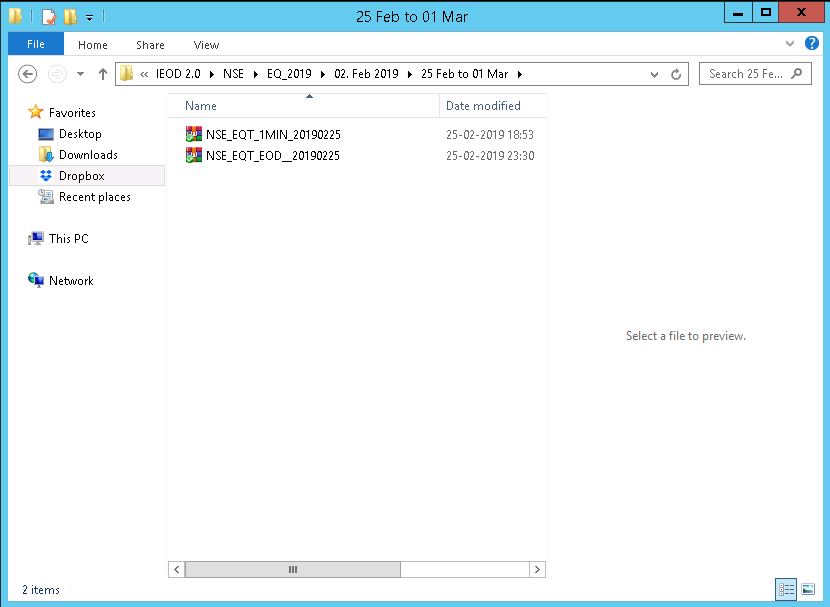Image resolution: width=830 pixels, height=607 pixels.
Task: Click the Dropbox logo icon
Action: click(x=46, y=175)
